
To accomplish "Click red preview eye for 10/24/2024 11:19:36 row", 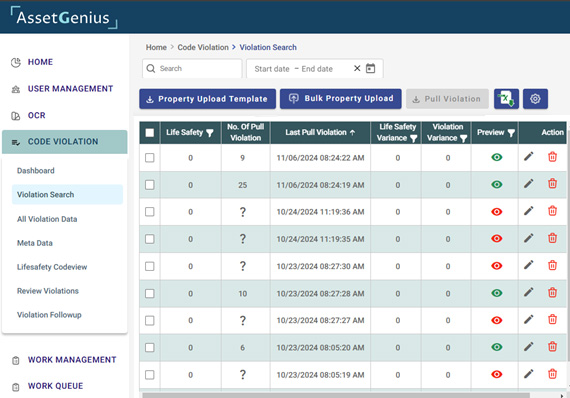I will (x=497, y=212).
